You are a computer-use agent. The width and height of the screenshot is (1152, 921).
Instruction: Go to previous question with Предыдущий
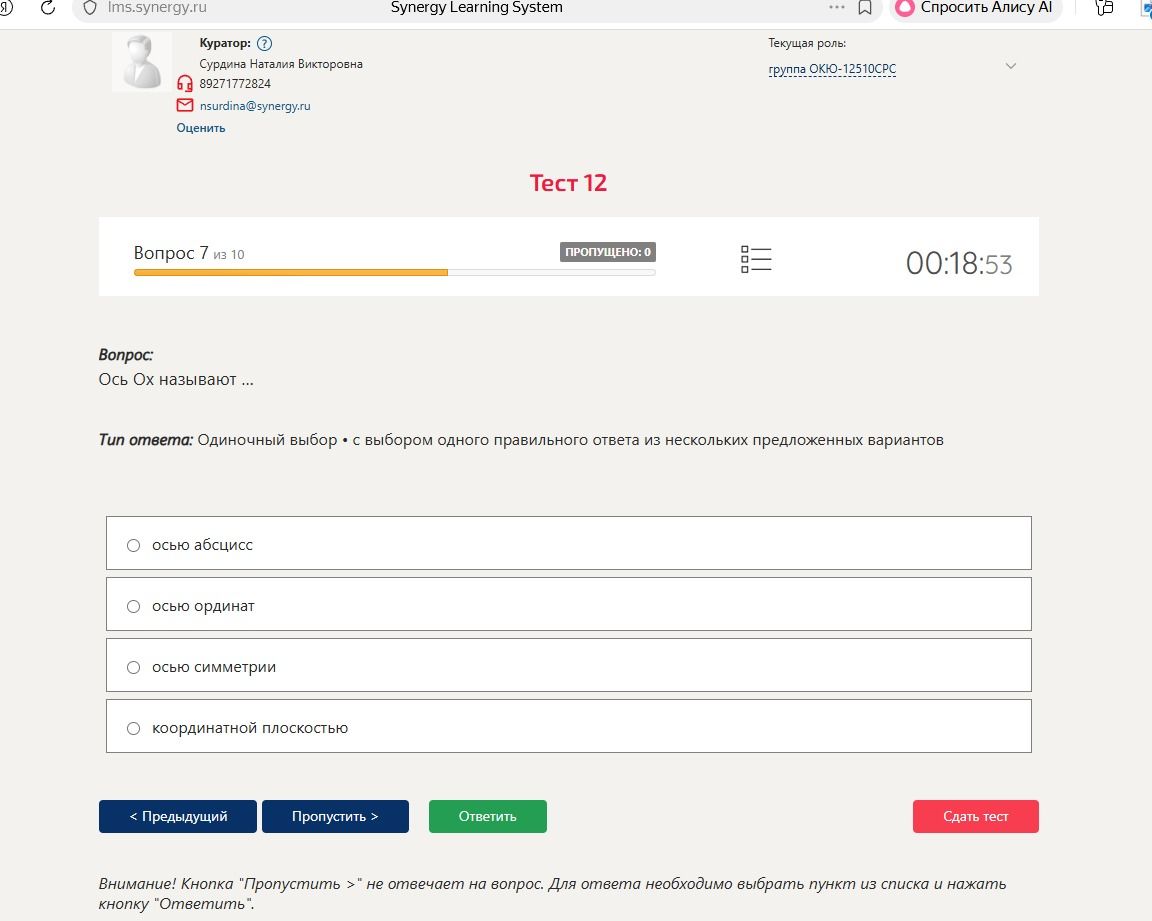pos(178,816)
